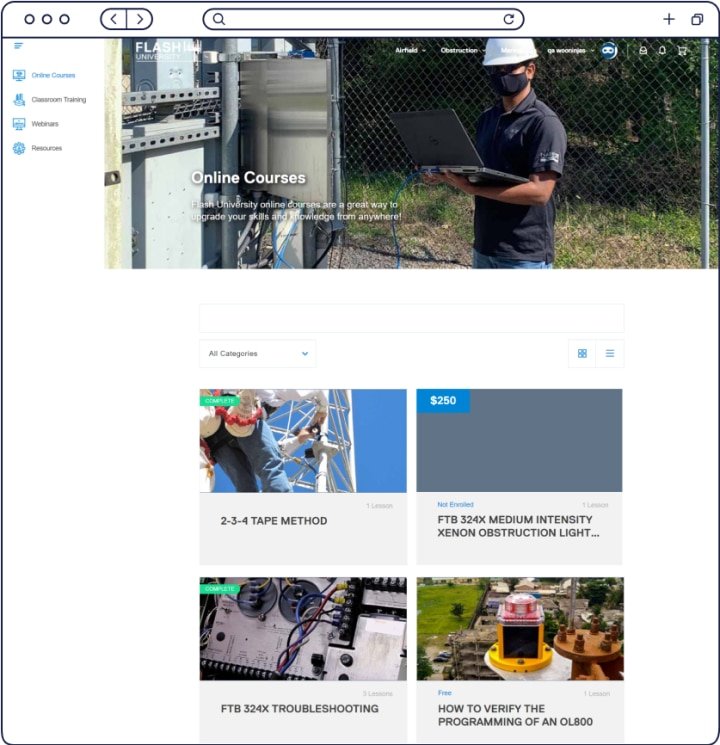720x745 pixels.
Task: Open the All Categories dropdown
Action: [258, 353]
